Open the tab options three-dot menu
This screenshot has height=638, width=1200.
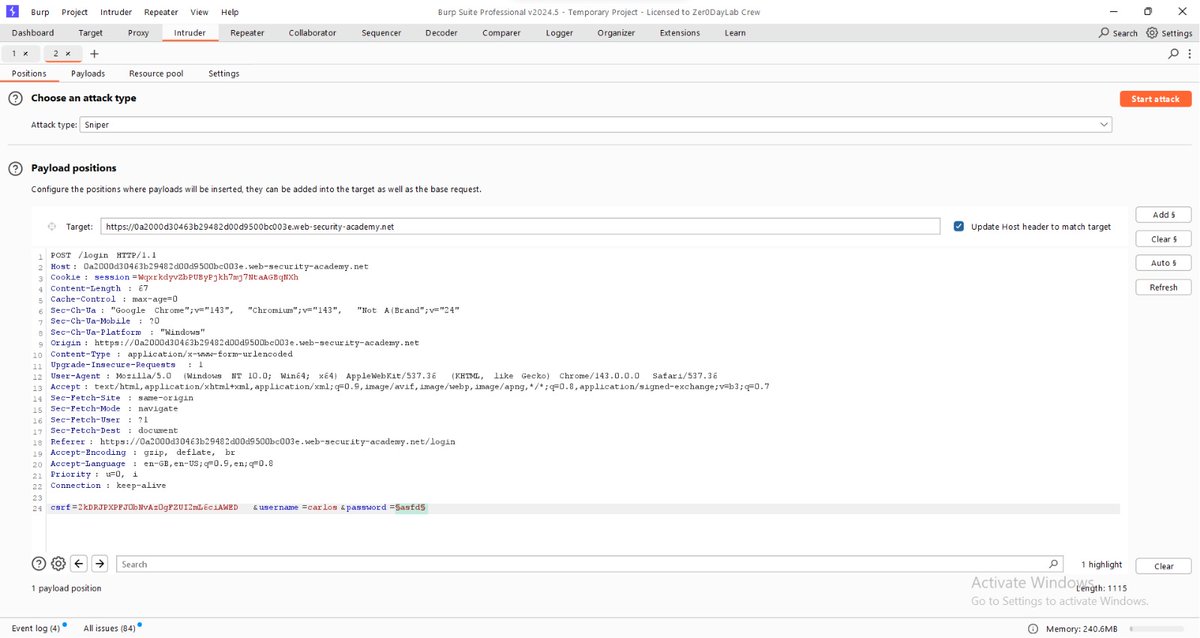tap(1189, 53)
